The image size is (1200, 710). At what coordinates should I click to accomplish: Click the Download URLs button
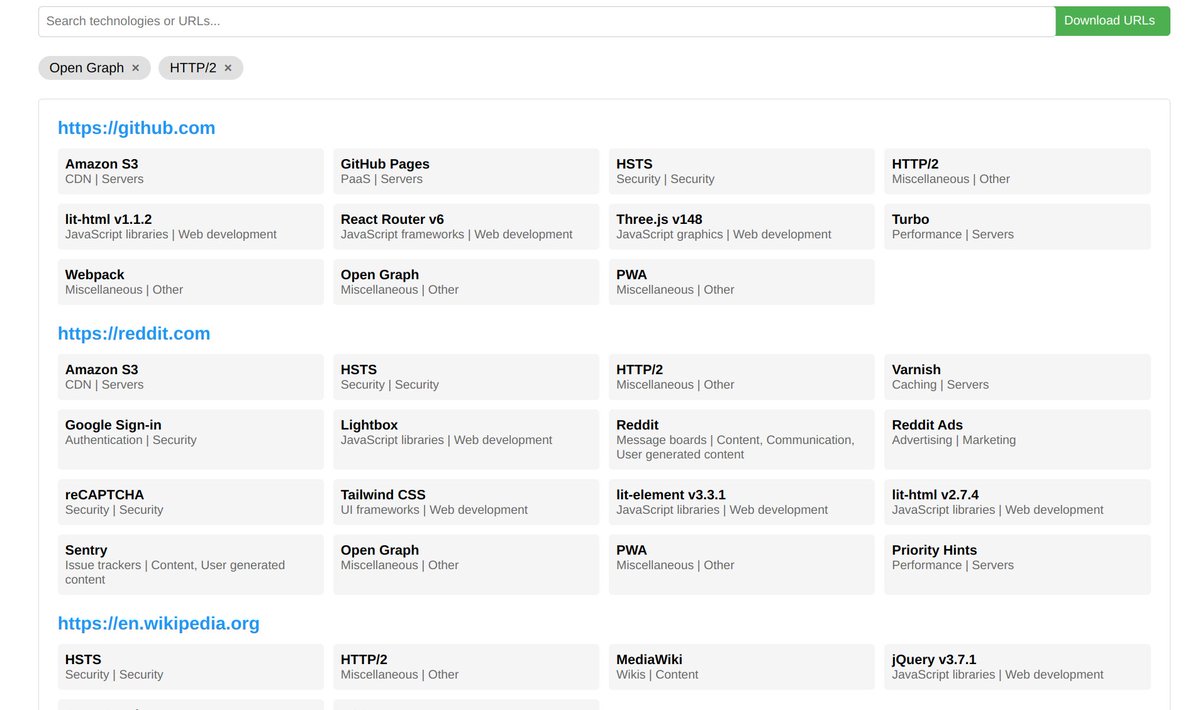tap(1112, 21)
